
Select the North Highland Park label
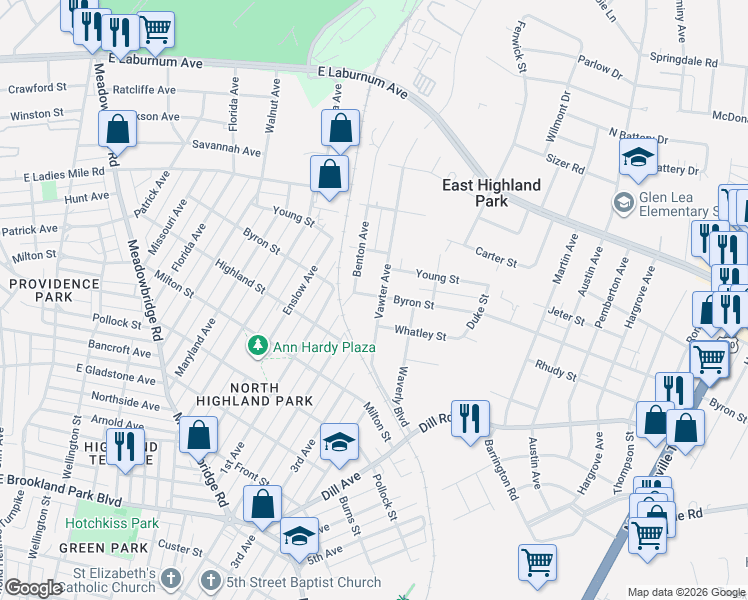coord(255,394)
